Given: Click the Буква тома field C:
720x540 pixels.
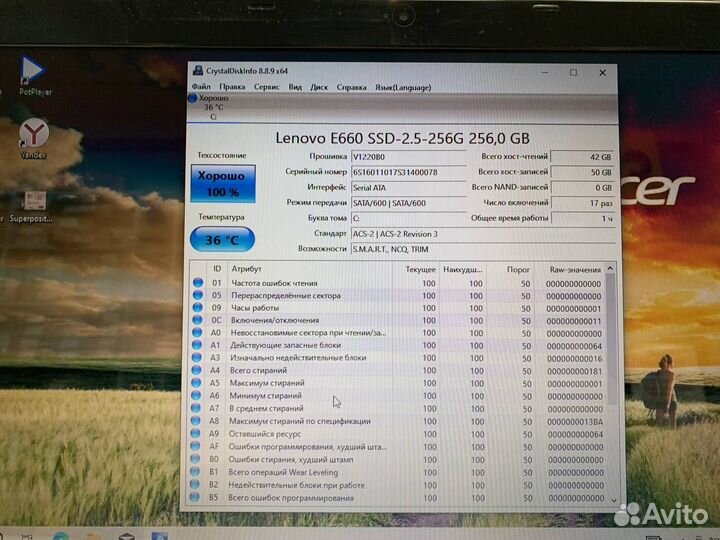Looking at the screenshot, I should coord(408,218).
